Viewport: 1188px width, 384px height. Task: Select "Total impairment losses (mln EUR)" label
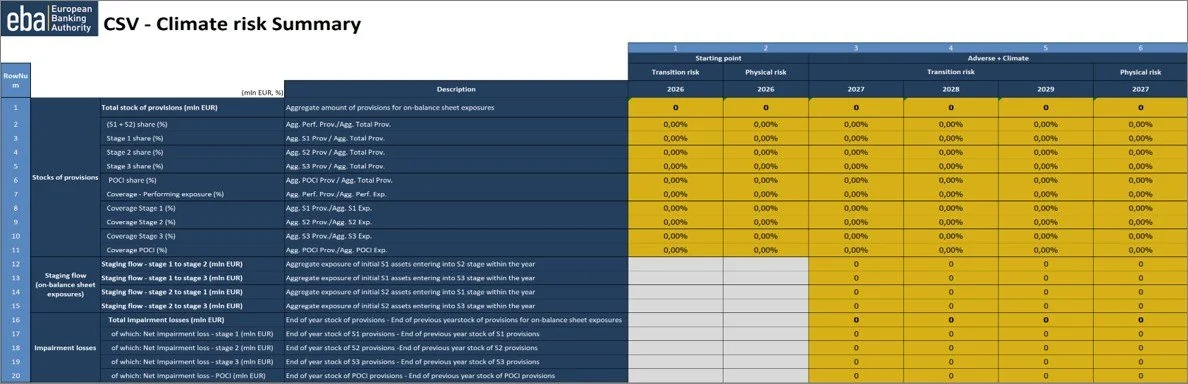point(167,320)
